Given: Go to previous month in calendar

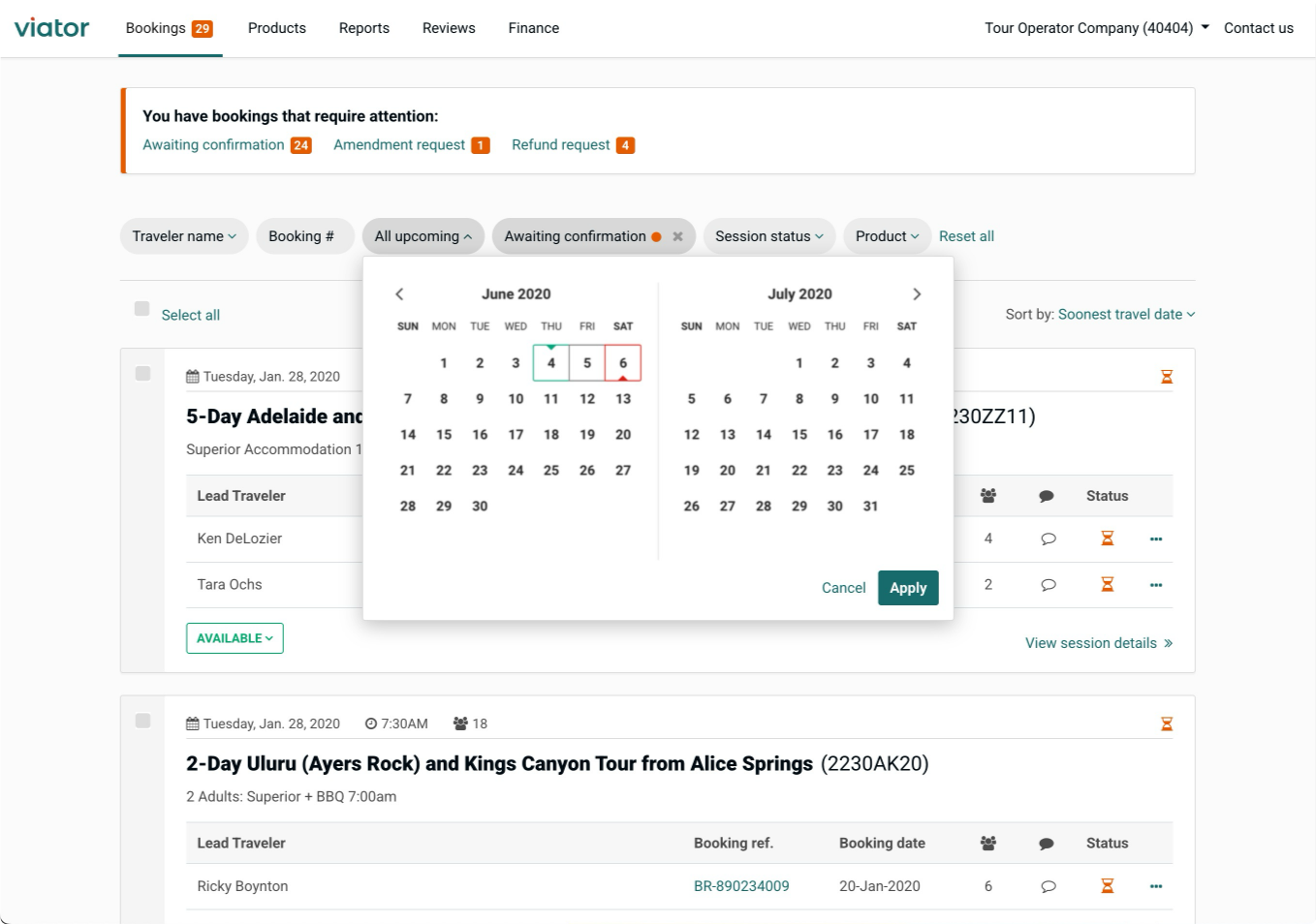Looking at the screenshot, I should 399,293.
